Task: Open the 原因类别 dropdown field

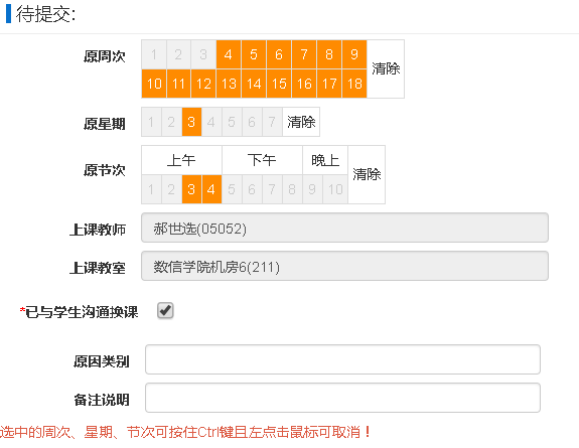Action: coord(343,359)
